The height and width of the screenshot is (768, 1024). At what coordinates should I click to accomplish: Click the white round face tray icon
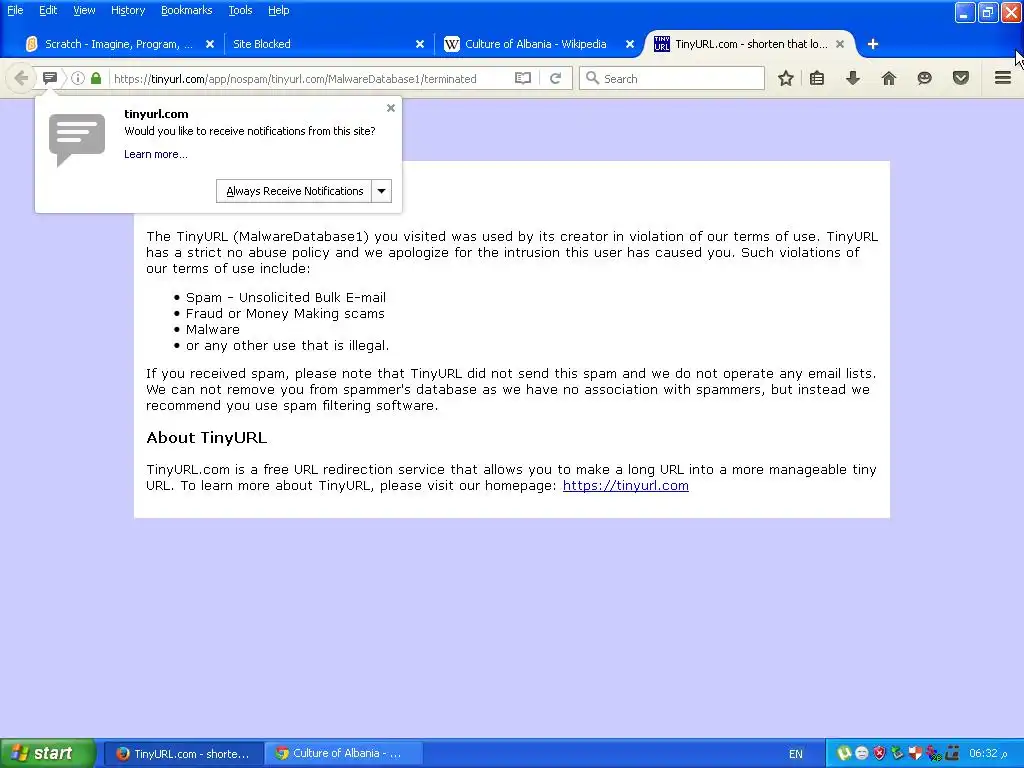click(861, 754)
